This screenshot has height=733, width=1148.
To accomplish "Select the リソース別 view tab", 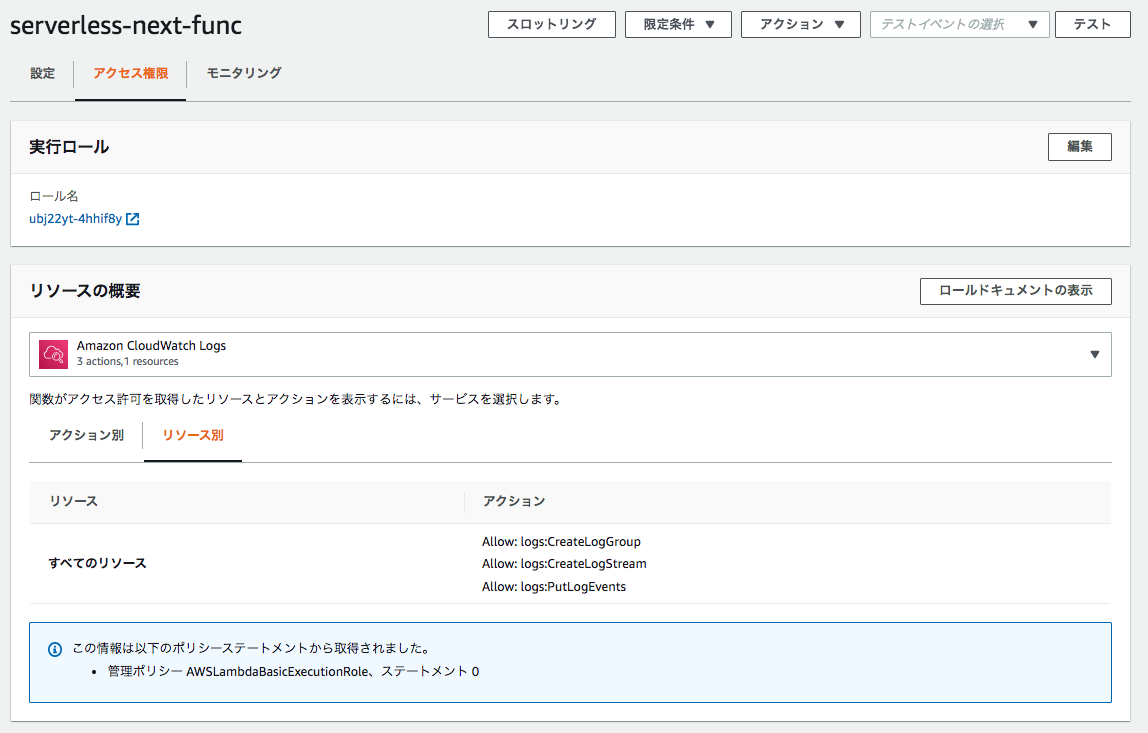I will (x=192, y=435).
